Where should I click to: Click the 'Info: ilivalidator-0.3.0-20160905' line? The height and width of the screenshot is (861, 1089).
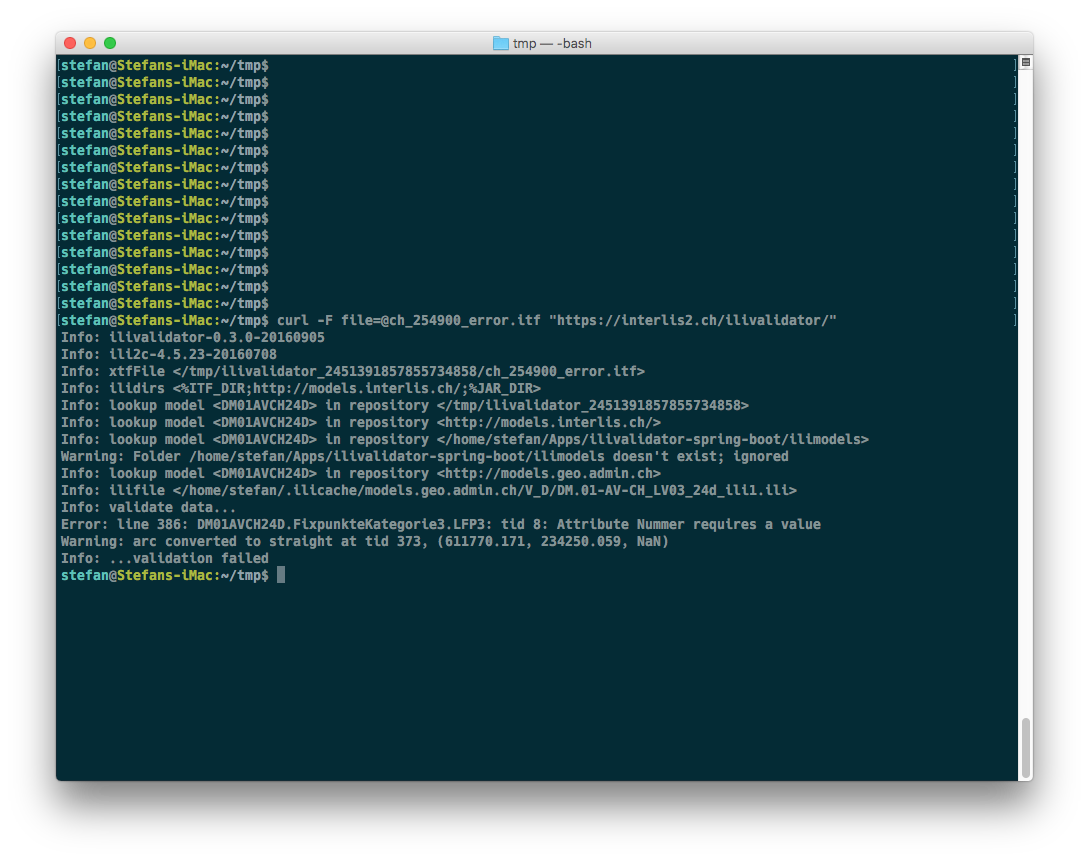[x=192, y=337]
